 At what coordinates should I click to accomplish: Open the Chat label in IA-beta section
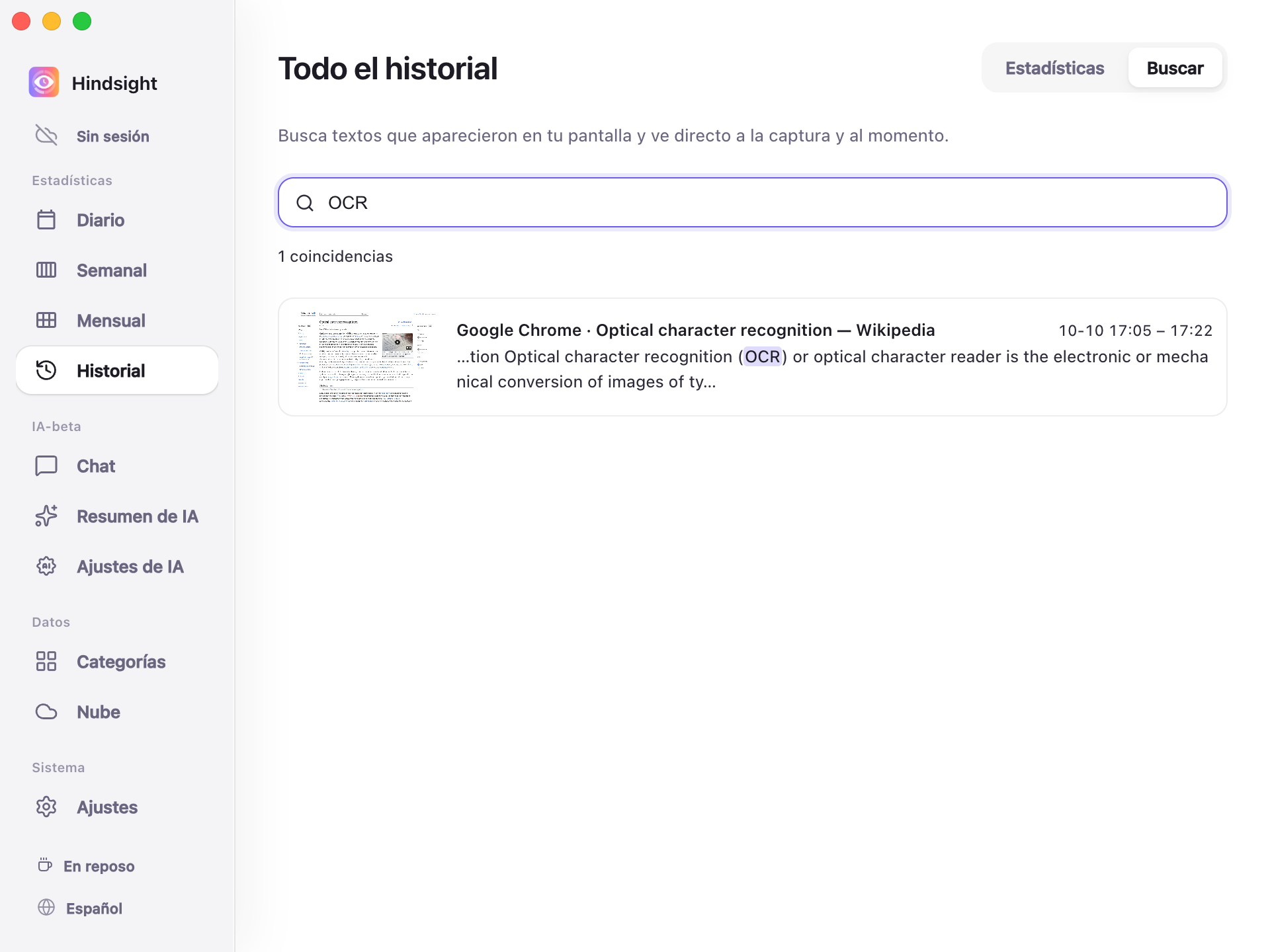[96, 466]
